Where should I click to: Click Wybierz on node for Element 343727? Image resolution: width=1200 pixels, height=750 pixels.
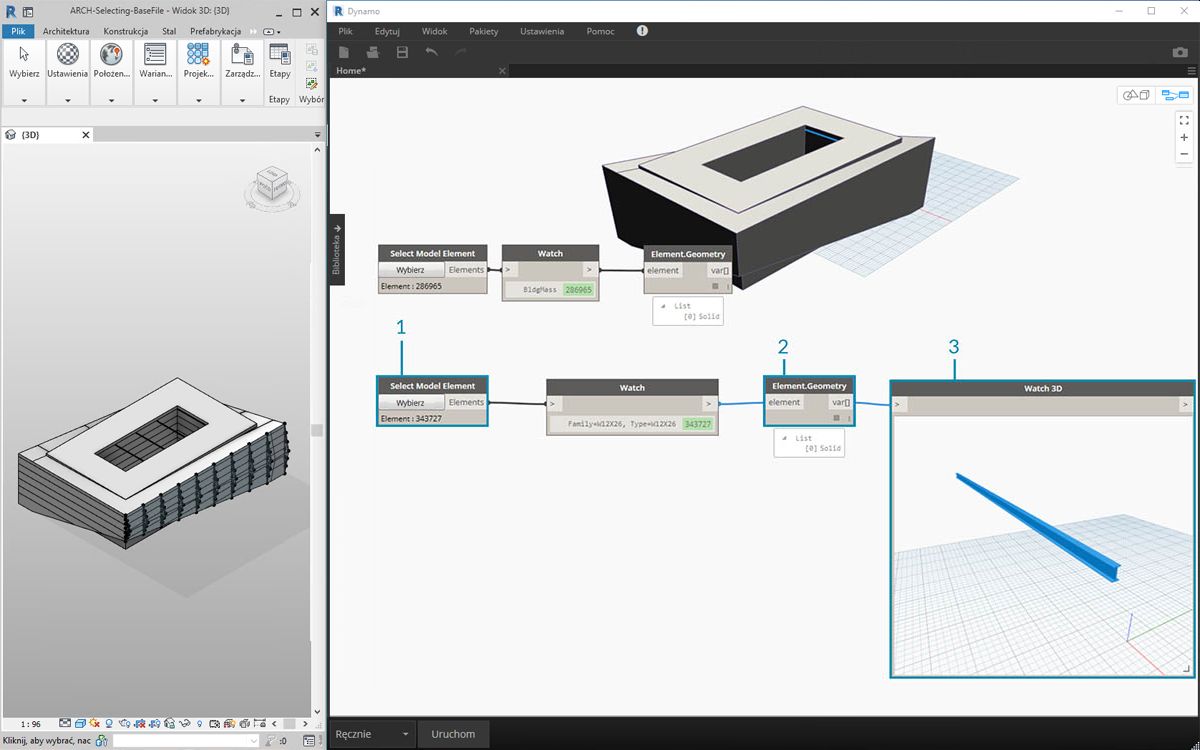pos(411,402)
